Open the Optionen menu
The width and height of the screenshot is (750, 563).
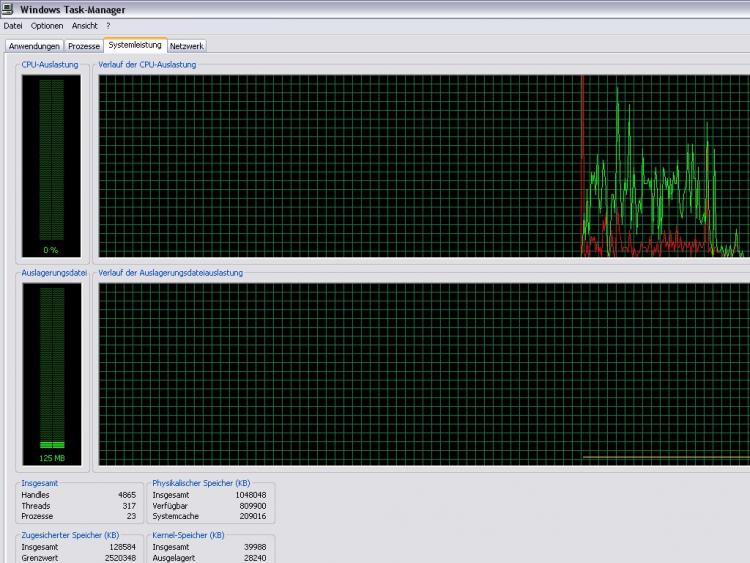pyautogui.click(x=47, y=26)
